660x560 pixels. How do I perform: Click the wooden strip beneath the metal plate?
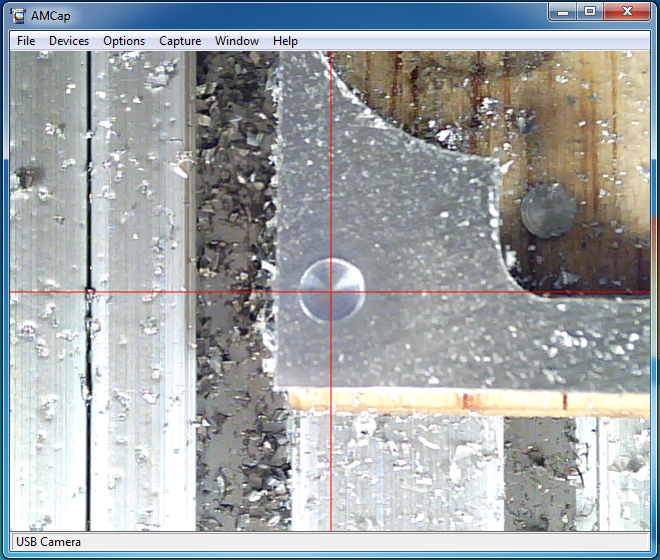tap(450, 401)
